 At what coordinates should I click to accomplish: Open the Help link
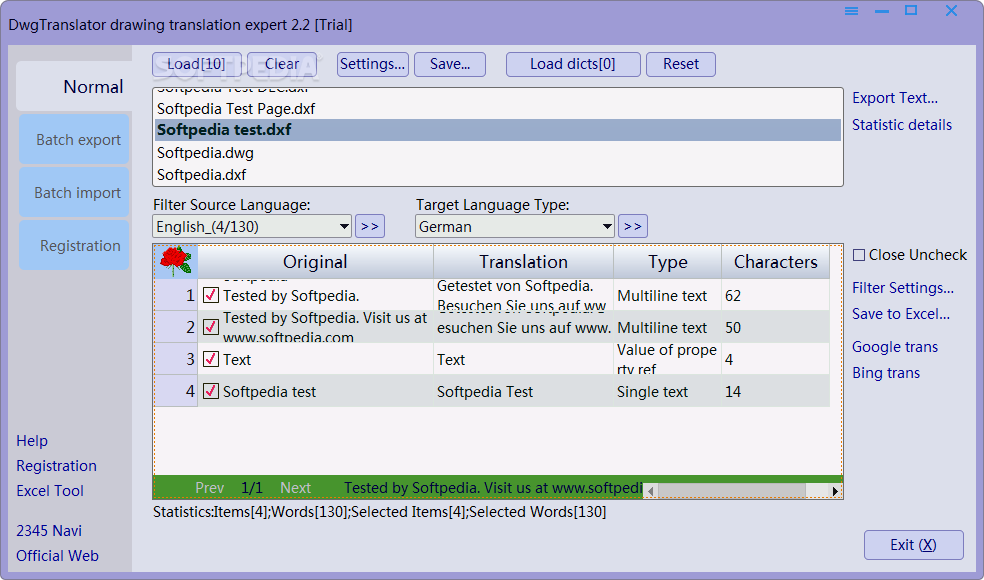coord(32,441)
